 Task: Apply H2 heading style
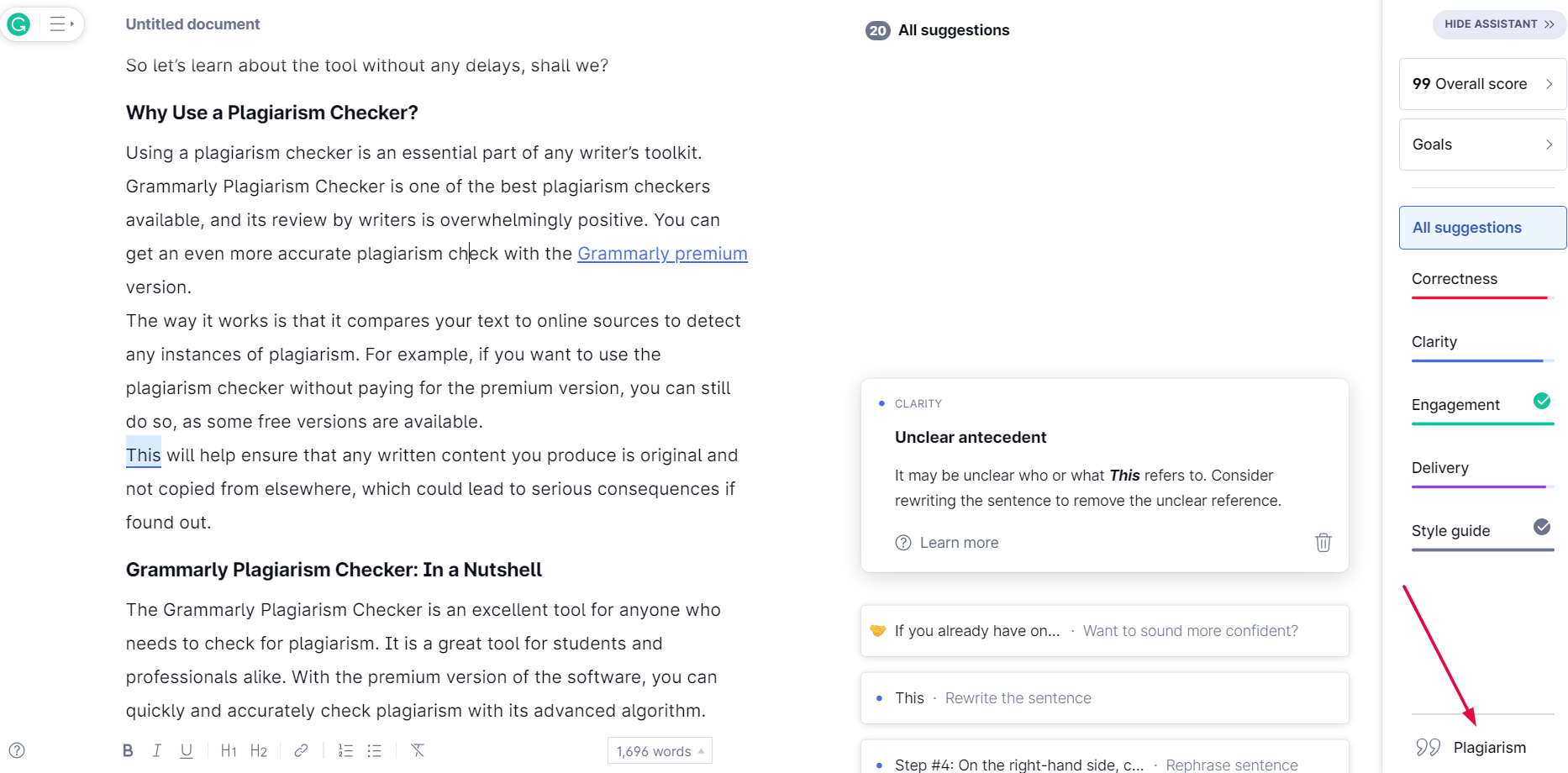point(259,750)
